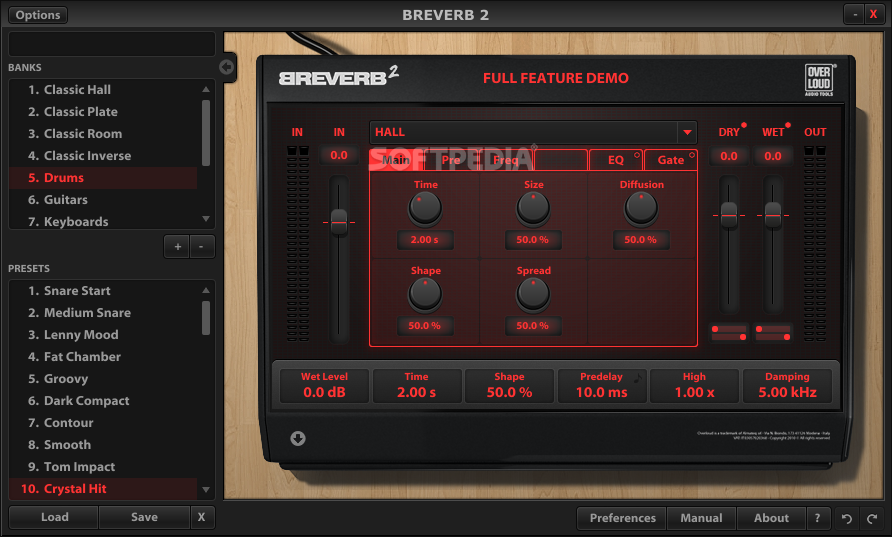Open the HALL algorithm selector field
Image resolution: width=892 pixels, height=537 pixels.
click(533, 133)
